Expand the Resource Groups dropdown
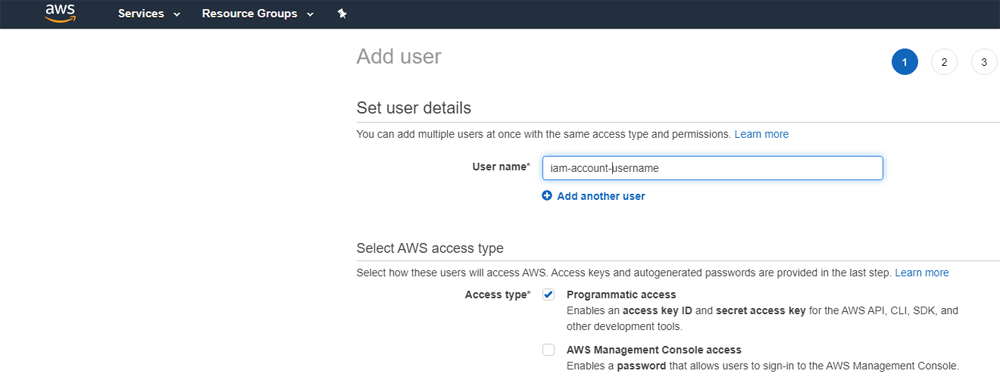1000x390 pixels. [x=258, y=13]
